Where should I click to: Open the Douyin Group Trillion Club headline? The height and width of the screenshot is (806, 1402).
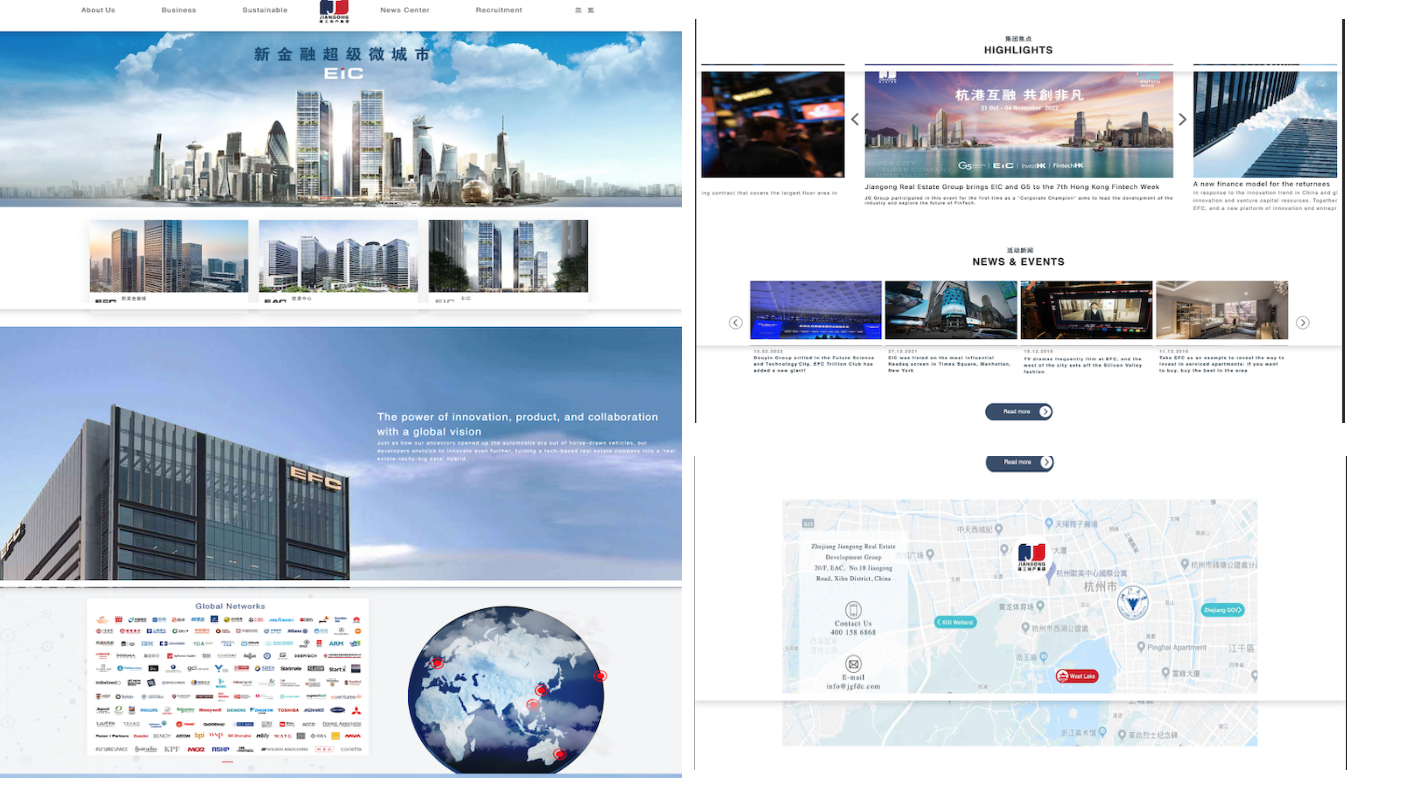click(814, 363)
